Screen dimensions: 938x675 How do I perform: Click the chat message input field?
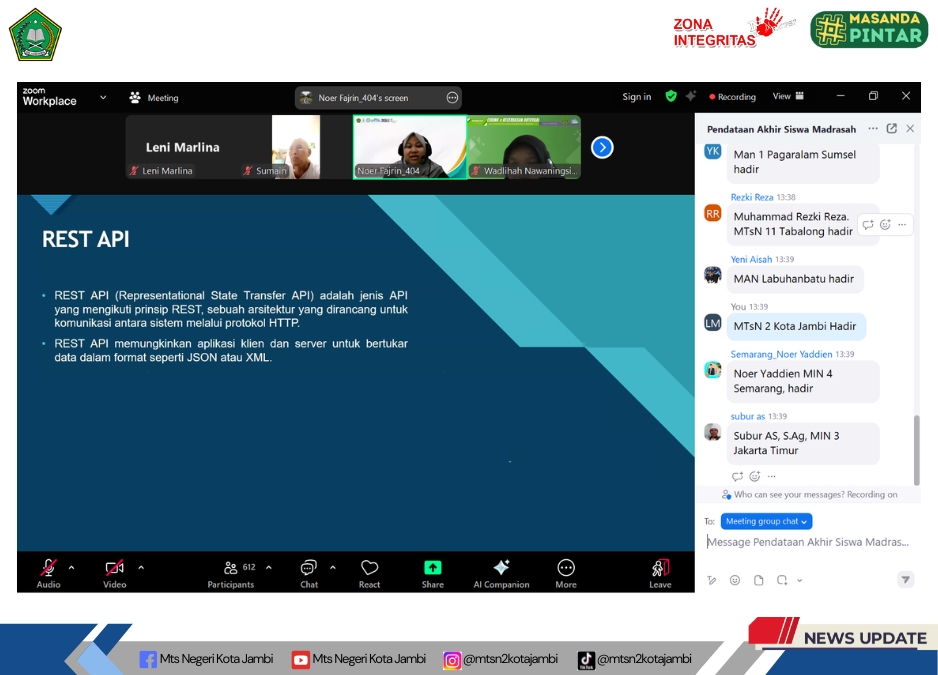pyautogui.click(x=808, y=542)
